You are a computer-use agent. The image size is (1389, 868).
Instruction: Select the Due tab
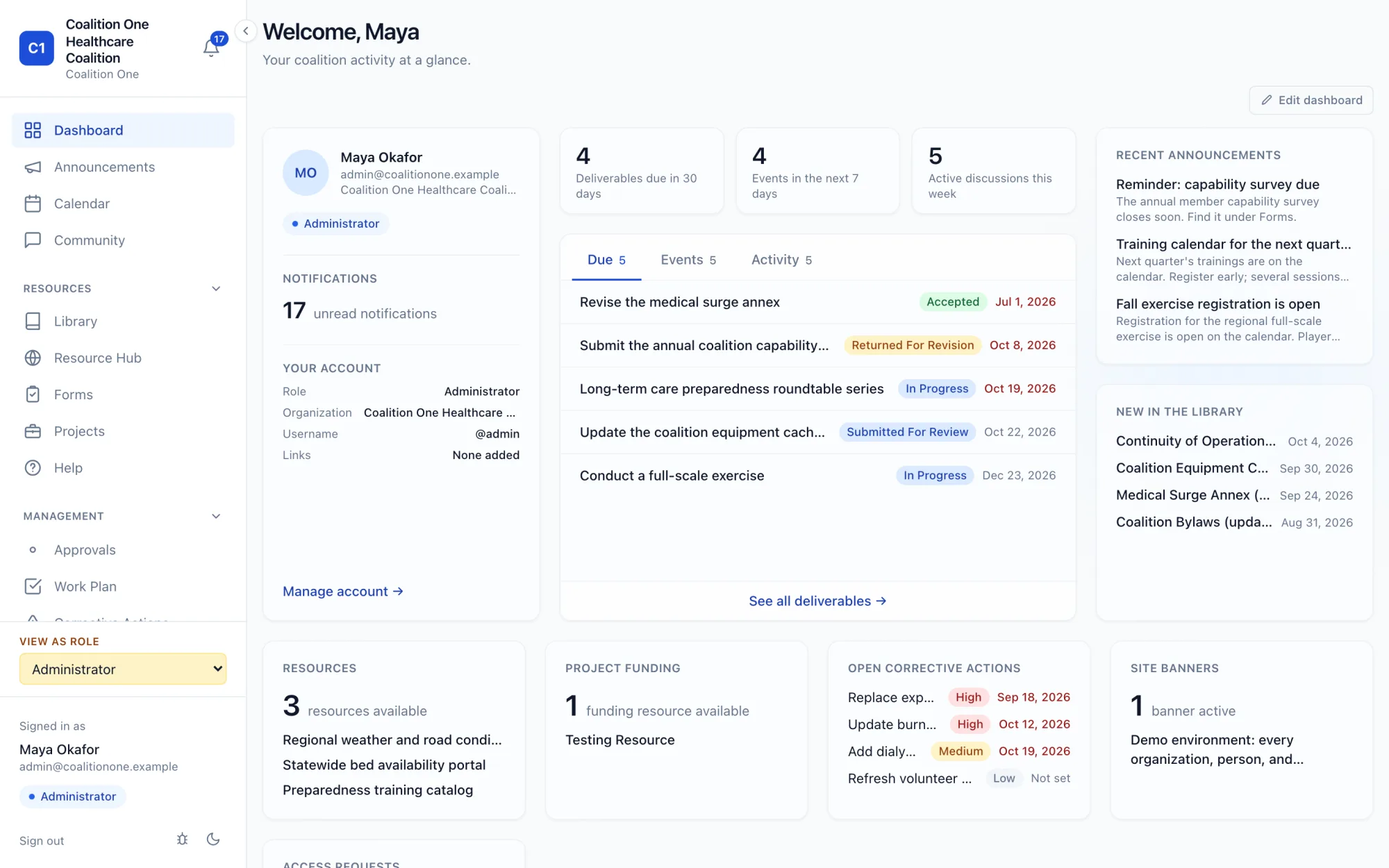pyautogui.click(x=606, y=260)
